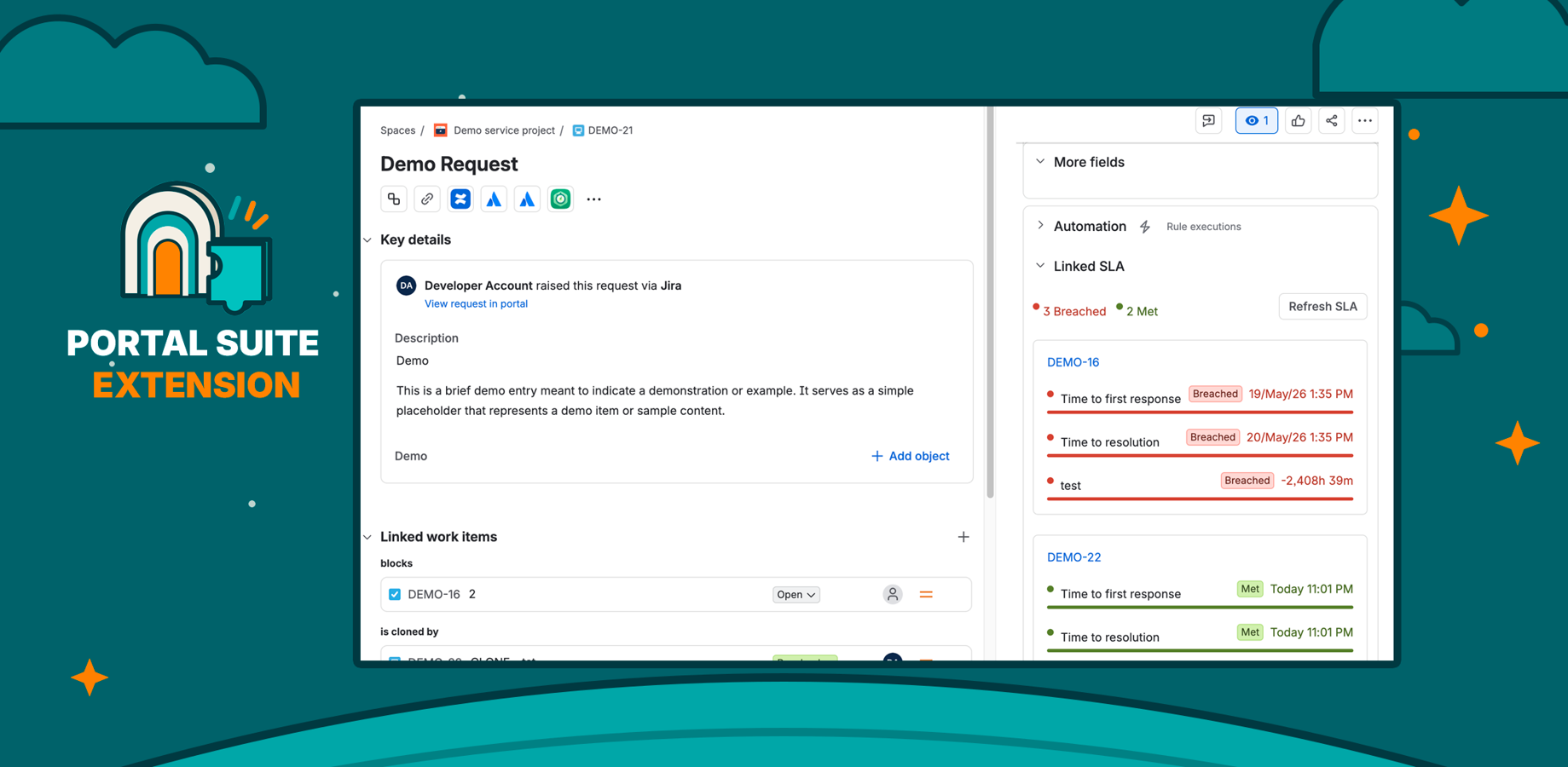The height and width of the screenshot is (767, 1568).
Task: Click the 2 Met status count
Action: 1137,311
